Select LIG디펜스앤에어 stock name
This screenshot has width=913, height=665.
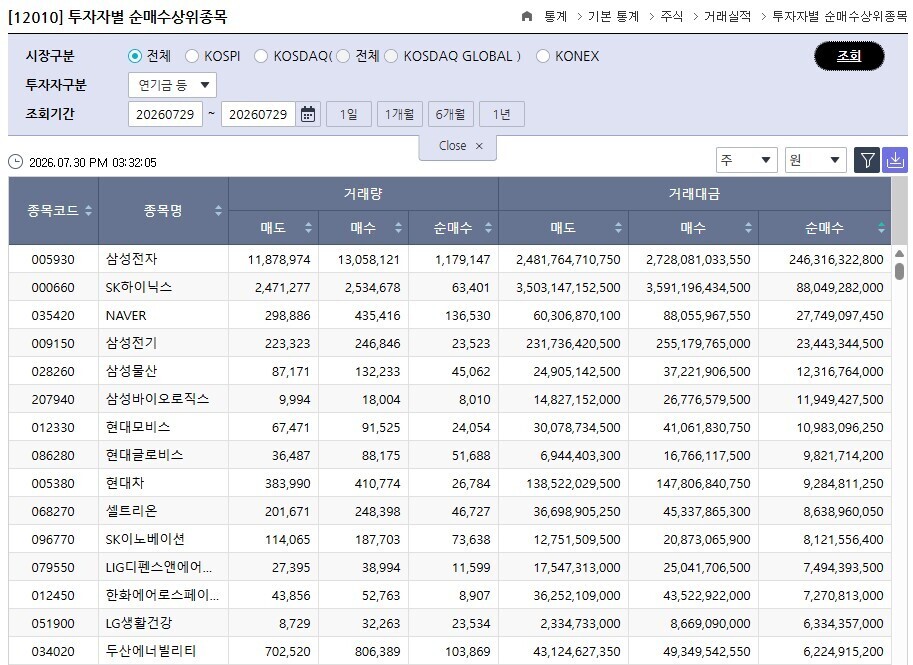click(x=159, y=567)
